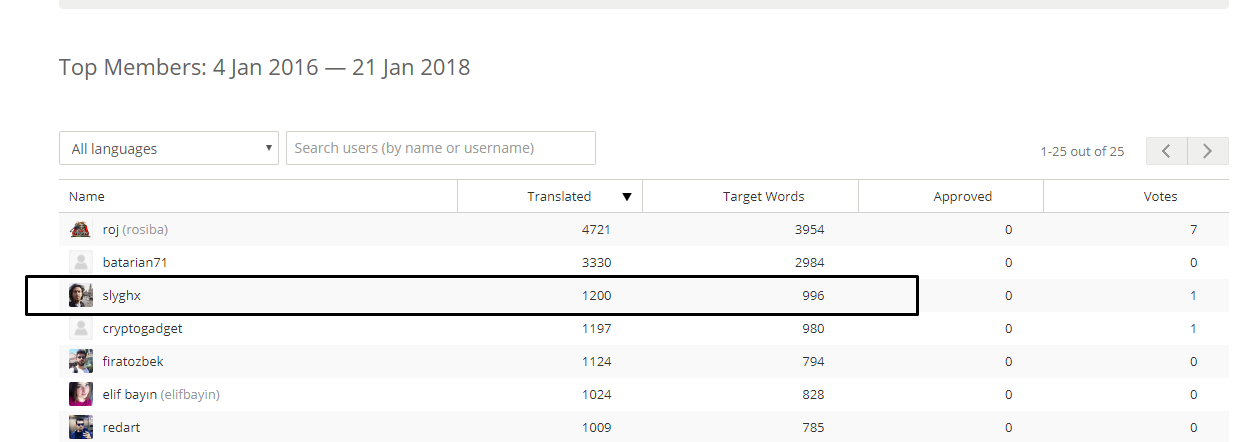Sort by Approved column header
Image resolution: width=1252 pixels, height=442 pixels.
pos(962,197)
